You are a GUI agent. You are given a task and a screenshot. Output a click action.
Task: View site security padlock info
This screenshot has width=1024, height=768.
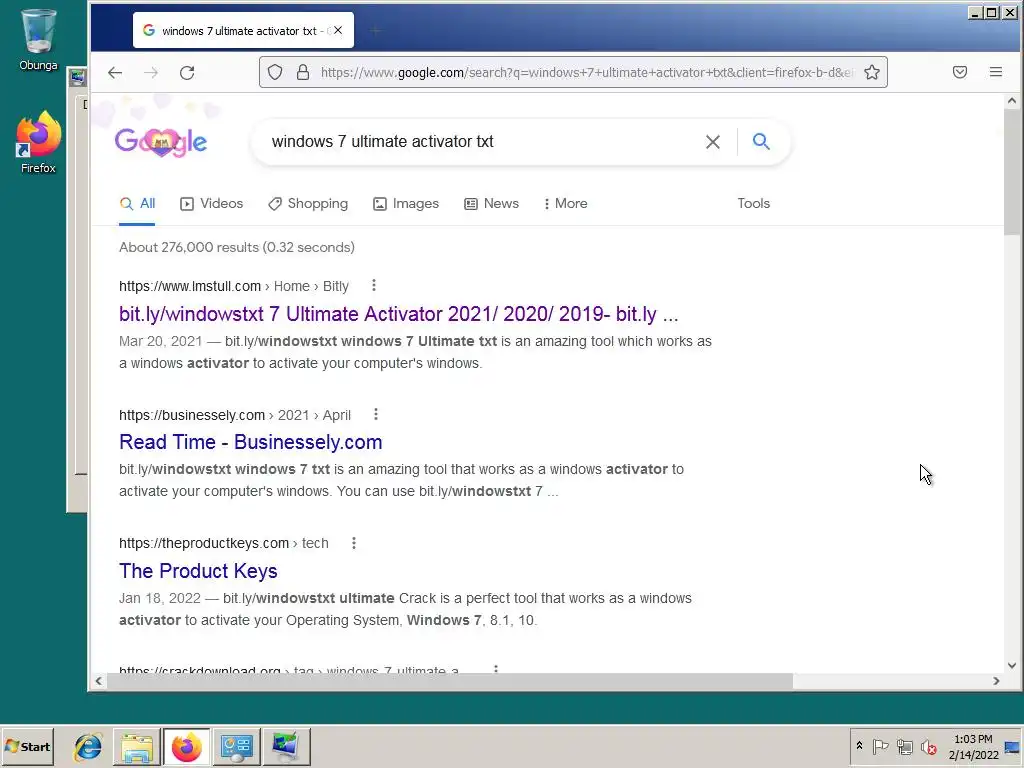(302, 72)
